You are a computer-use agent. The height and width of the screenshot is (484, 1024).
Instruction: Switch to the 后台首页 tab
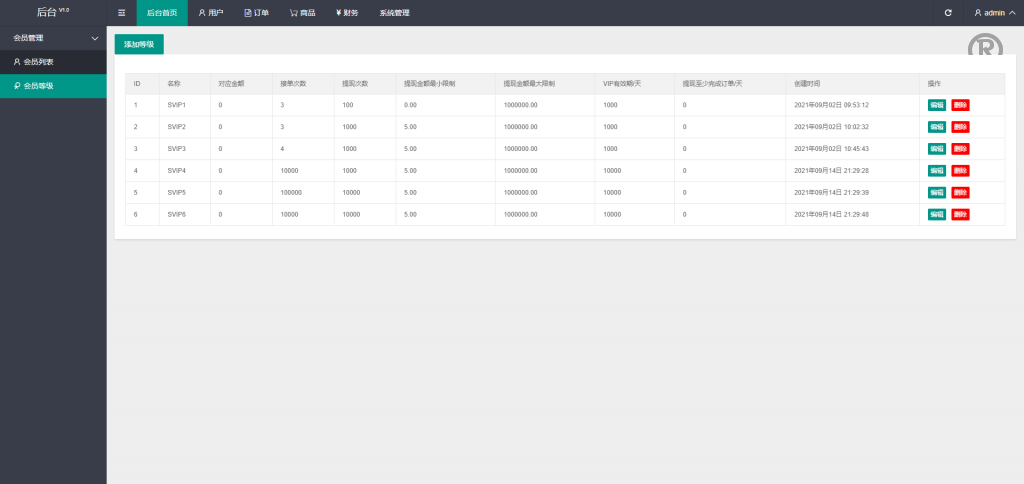pos(161,13)
